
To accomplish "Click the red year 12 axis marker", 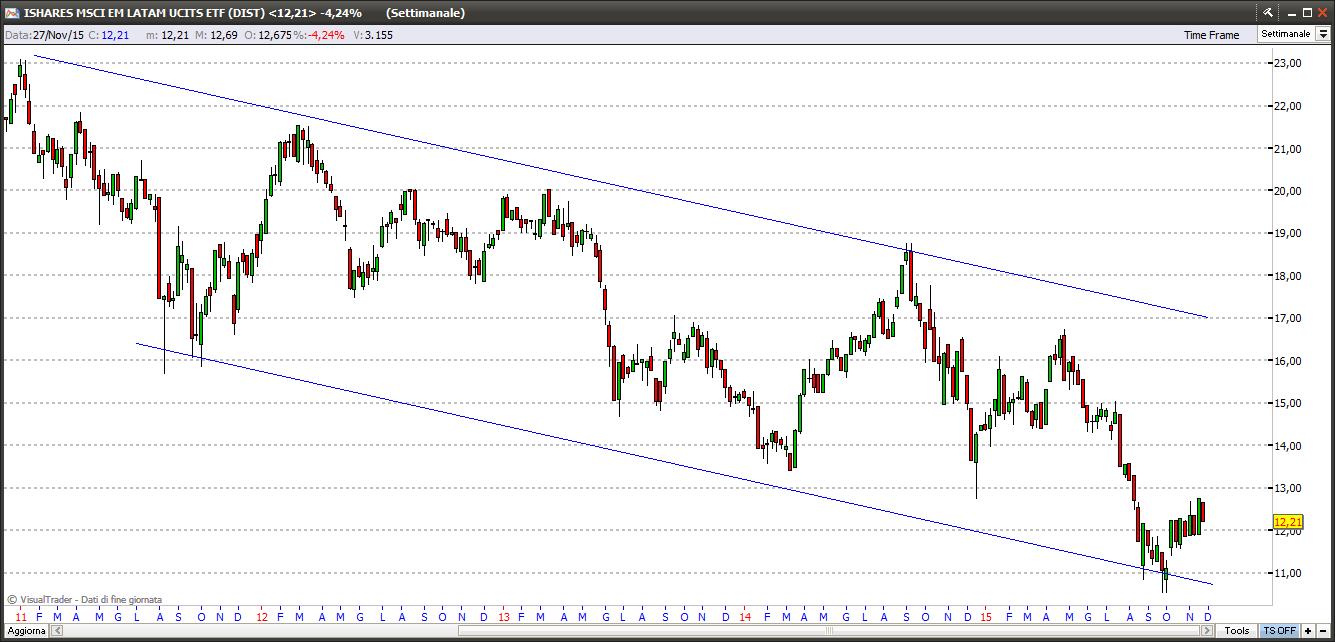I will coord(262,616).
